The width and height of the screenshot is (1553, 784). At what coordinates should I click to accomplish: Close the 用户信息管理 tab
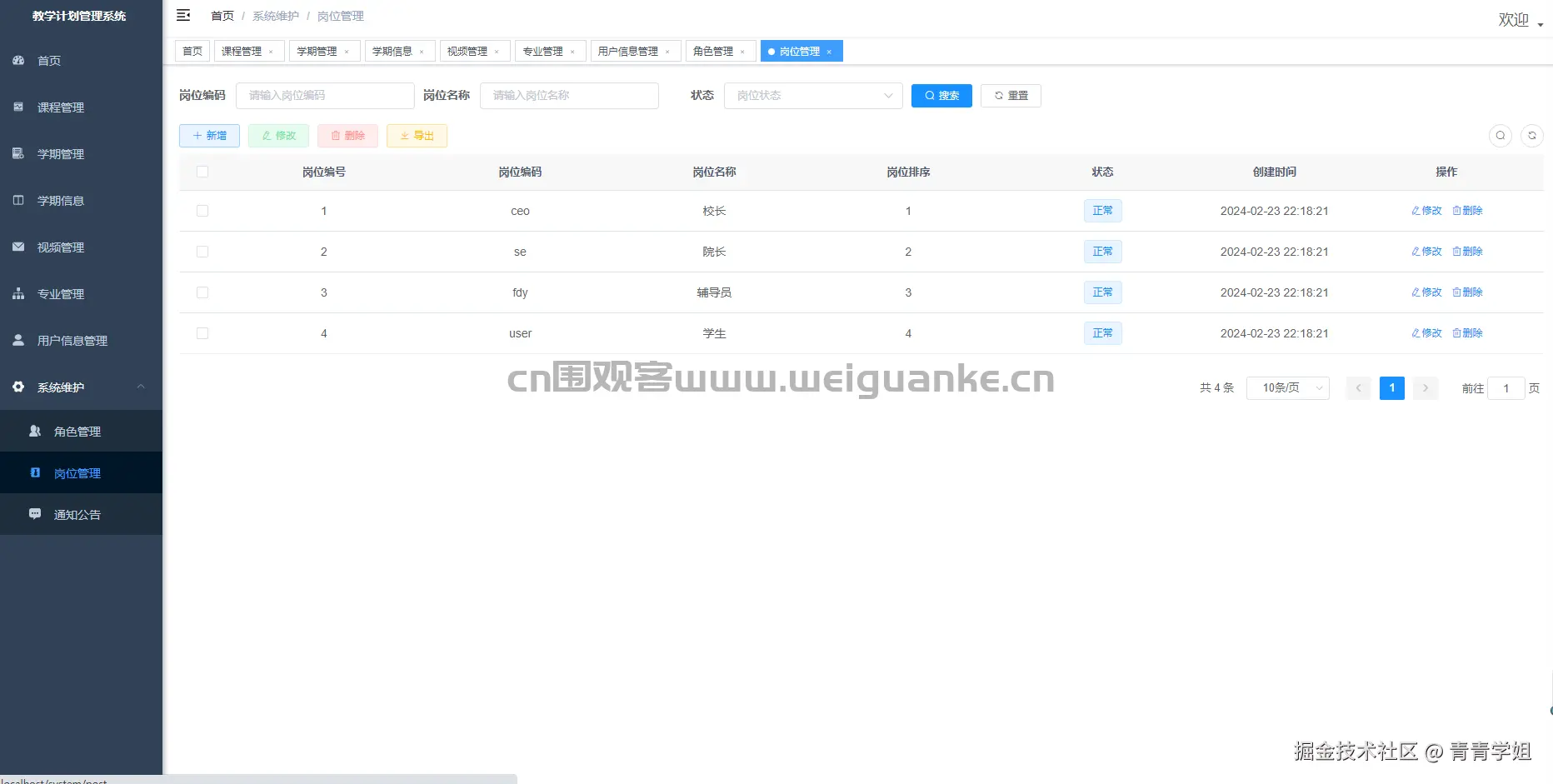pyautogui.click(x=667, y=52)
